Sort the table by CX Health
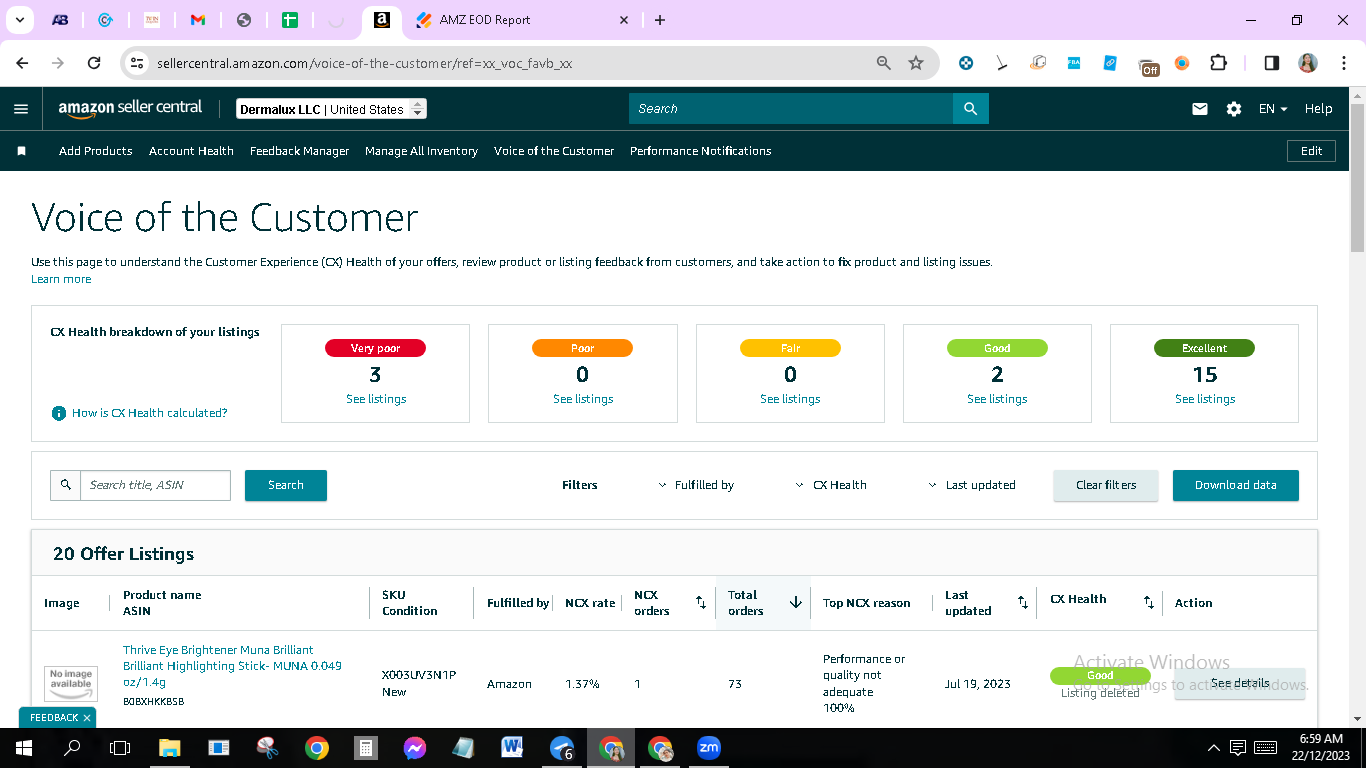The image size is (1366, 768). tap(1149, 602)
